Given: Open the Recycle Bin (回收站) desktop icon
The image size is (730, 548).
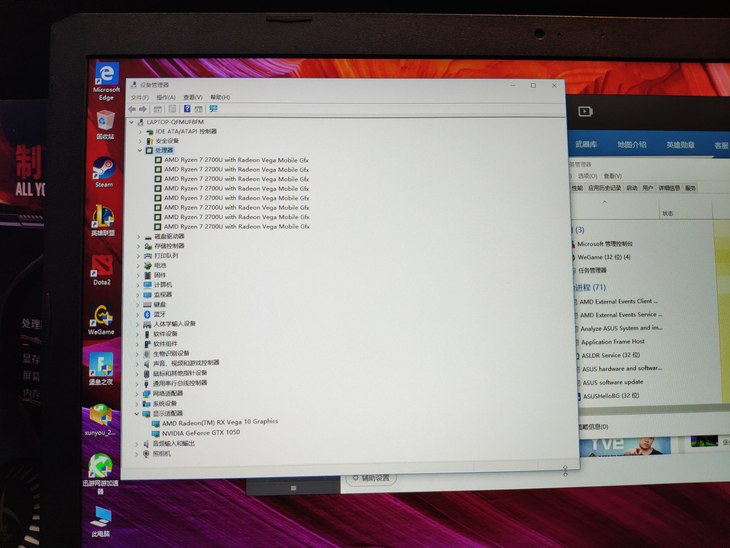Looking at the screenshot, I should tap(105, 125).
